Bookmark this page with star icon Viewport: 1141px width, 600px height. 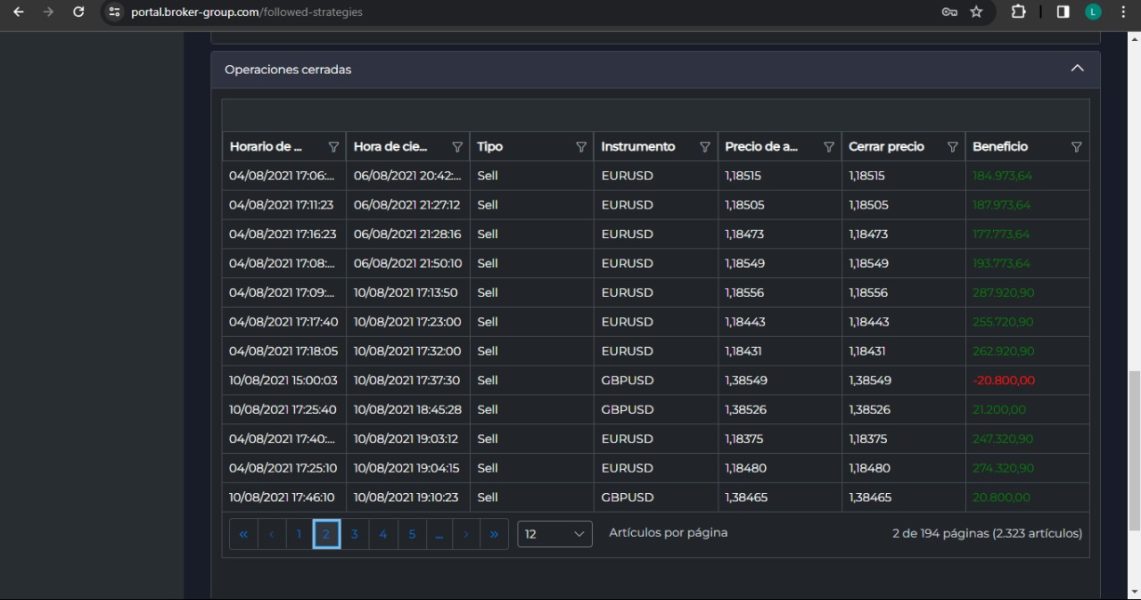pyautogui.click(x=977, y=12)
